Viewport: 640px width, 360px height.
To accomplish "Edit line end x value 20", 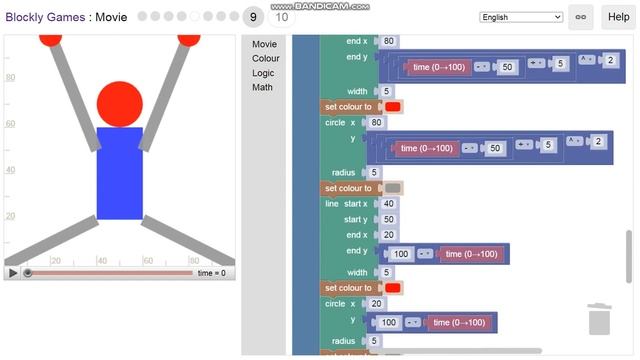I will [x=389, y=235].
